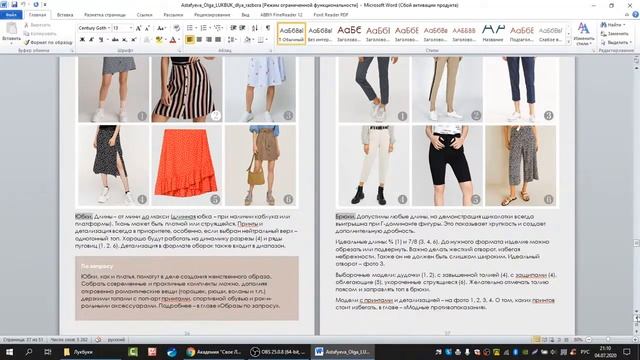Click the Найти button
Viewport: 640px width, 360px height.
(613, 24)
